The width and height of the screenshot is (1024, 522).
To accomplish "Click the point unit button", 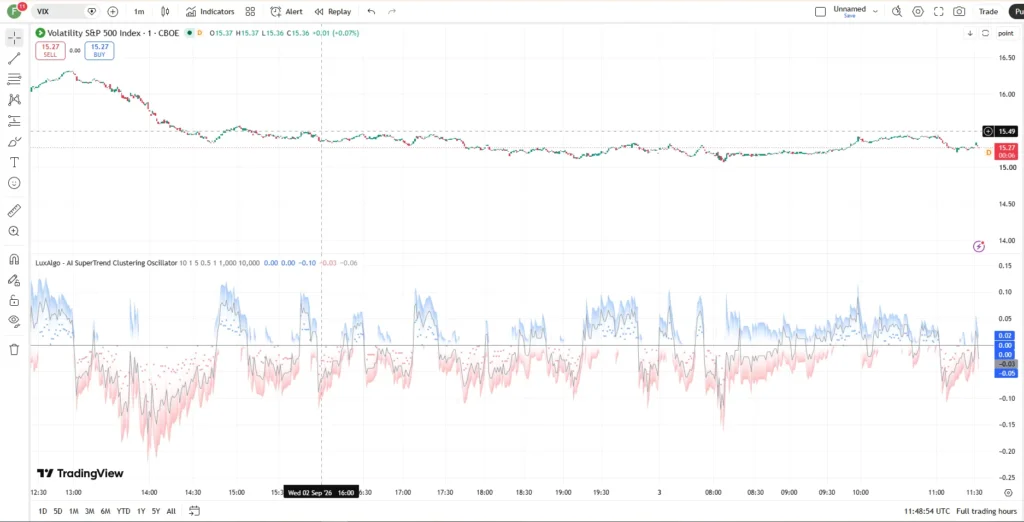I will 1006,33.
